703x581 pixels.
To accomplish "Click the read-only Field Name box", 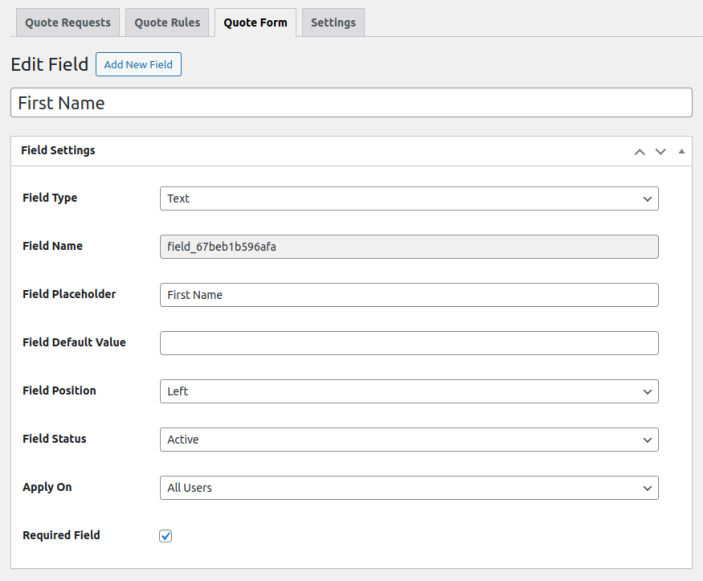I will pyautogui.click(x=409, y=247).
